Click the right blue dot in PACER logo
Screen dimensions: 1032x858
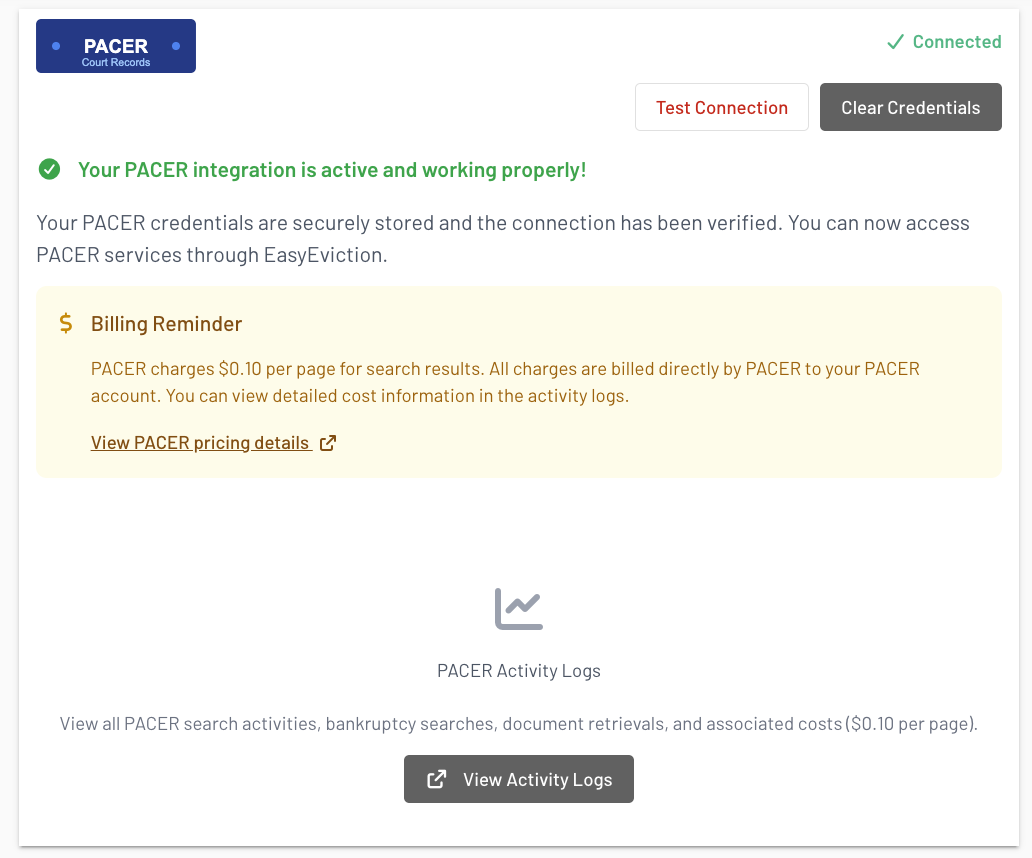176,46
